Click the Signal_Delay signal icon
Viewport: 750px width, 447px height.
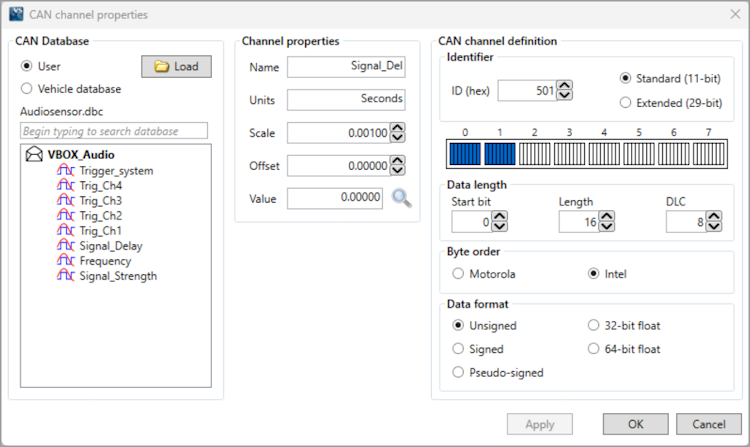tap(66, 246)
